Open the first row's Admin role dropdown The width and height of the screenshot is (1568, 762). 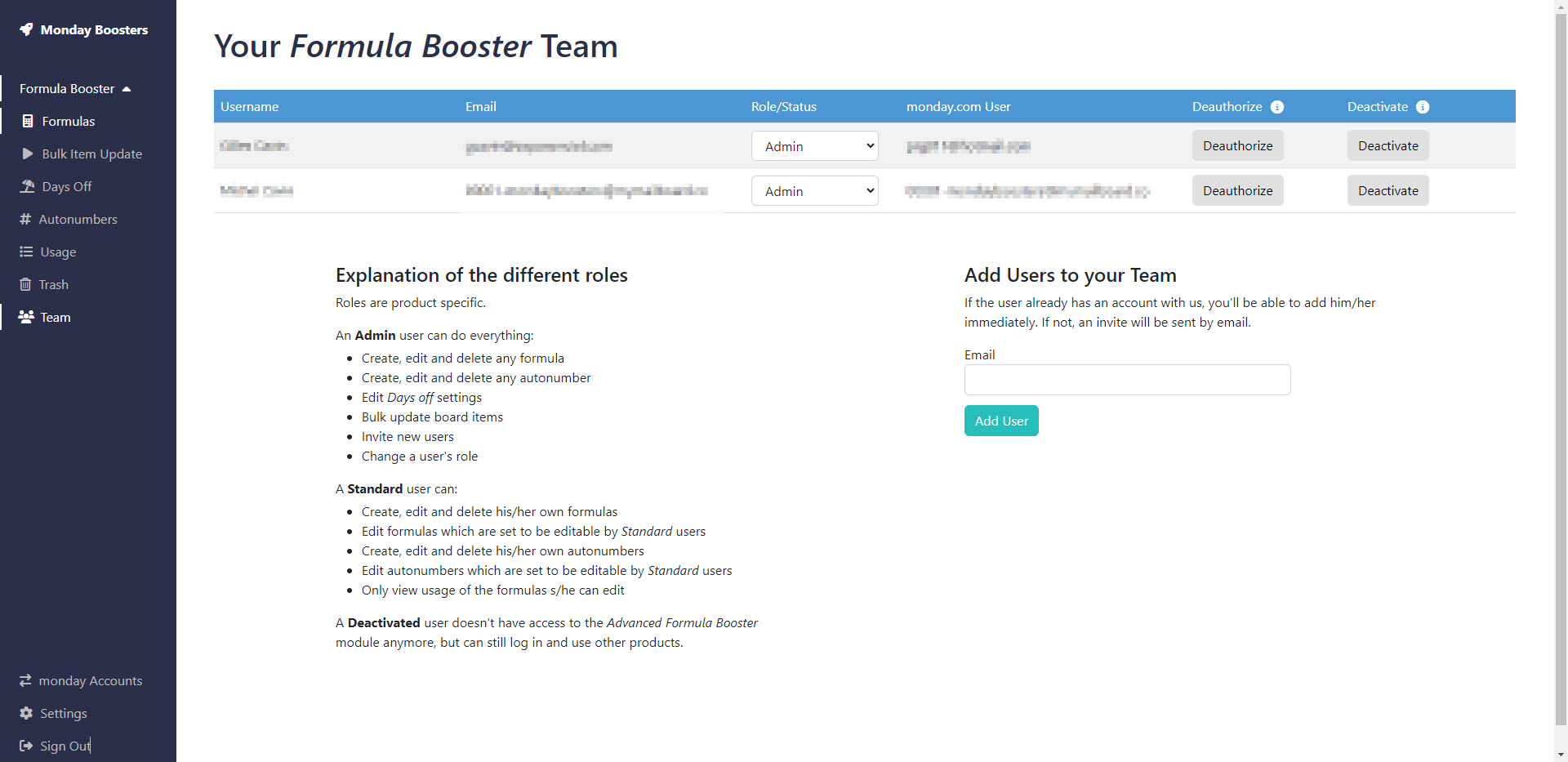814,146
